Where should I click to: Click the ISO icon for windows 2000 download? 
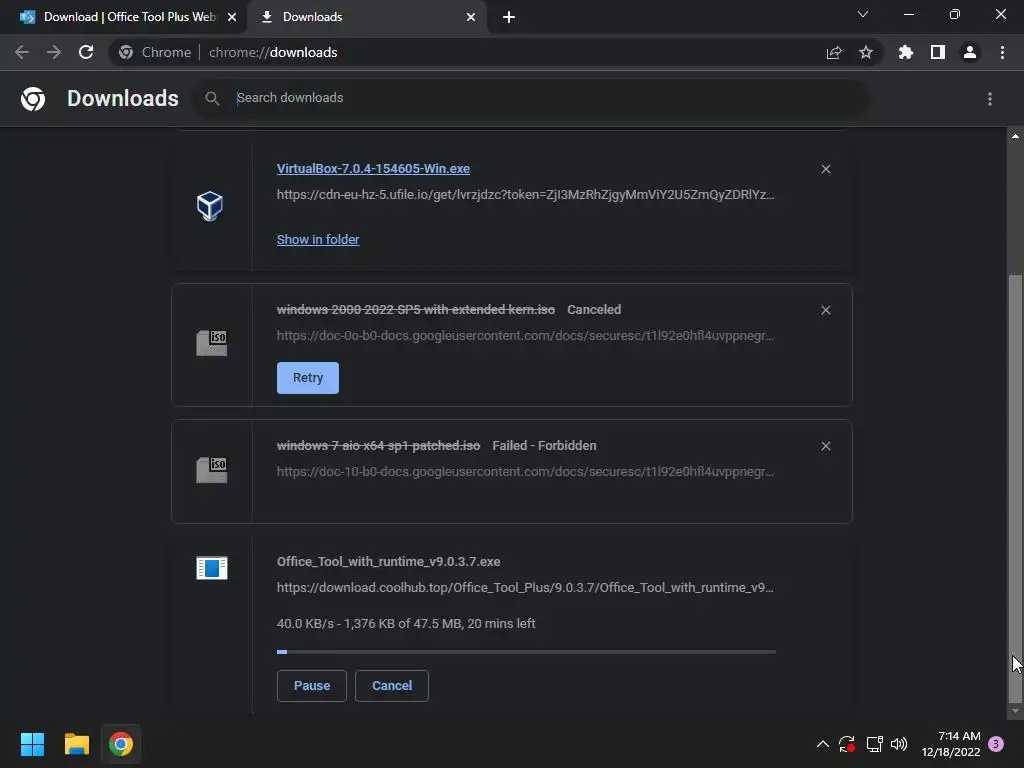coord(212,343)
